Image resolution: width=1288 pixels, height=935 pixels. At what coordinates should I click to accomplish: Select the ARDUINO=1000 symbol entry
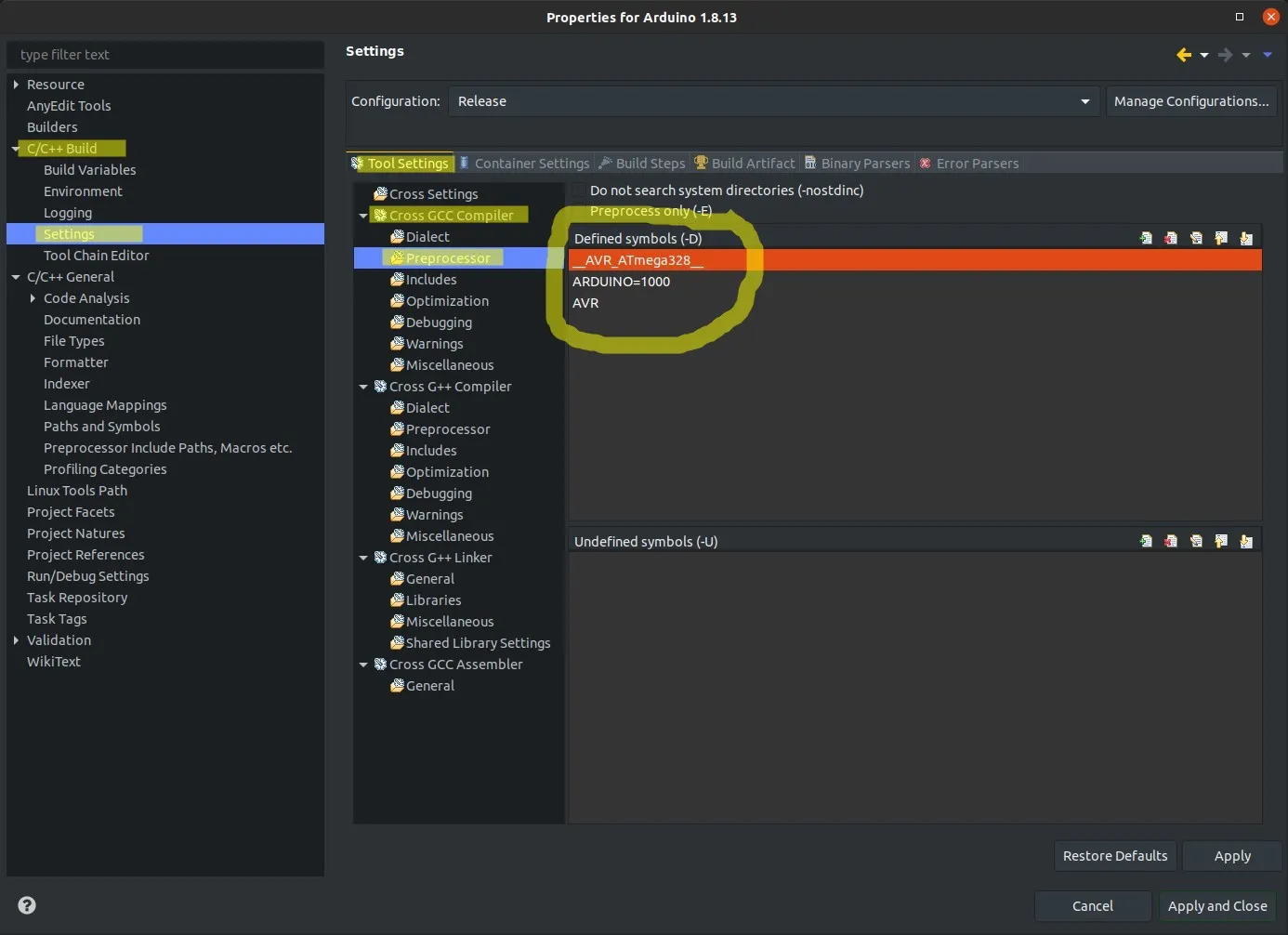point(915,282)
